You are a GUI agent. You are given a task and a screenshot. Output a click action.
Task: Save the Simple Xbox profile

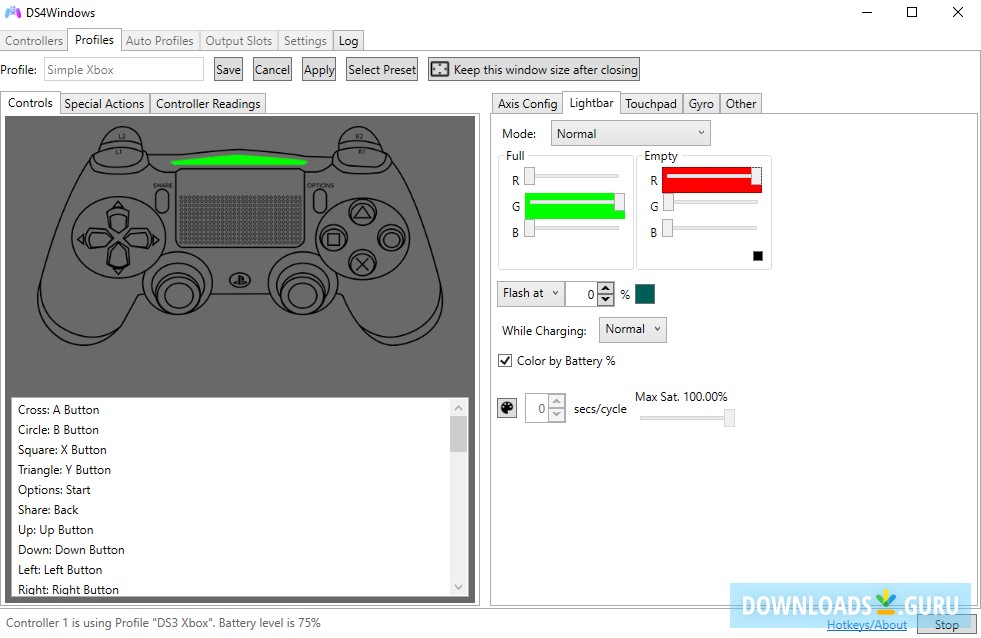coord(228,69)
